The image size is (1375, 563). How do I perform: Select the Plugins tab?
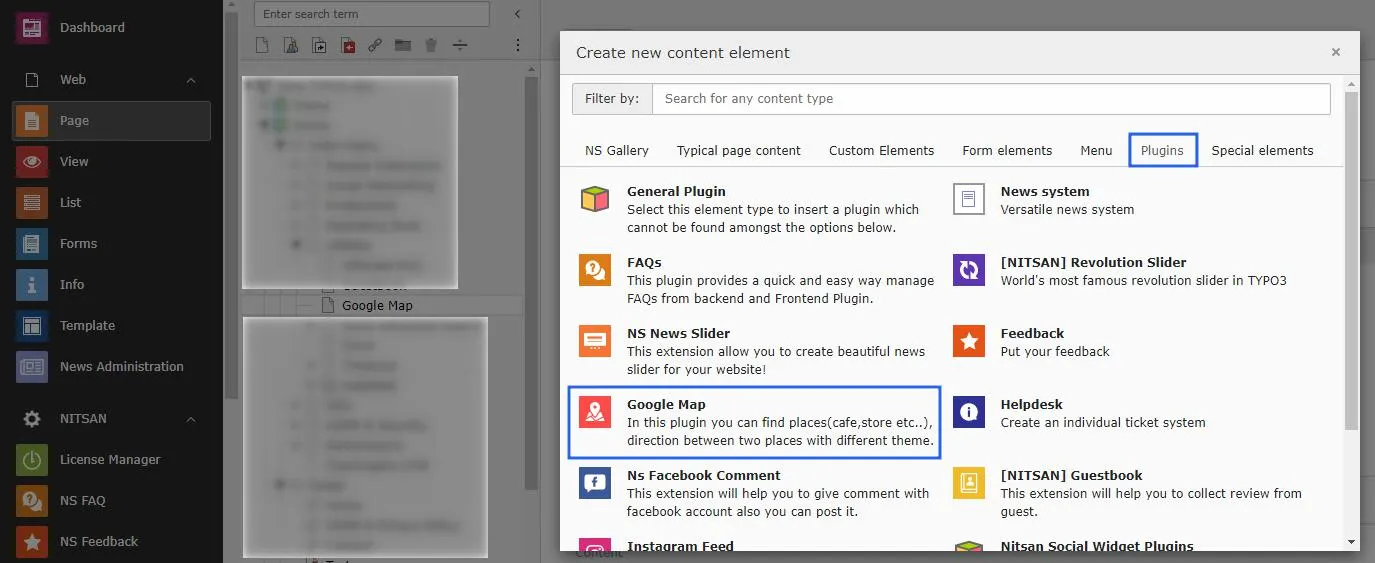coord(1163,150)
